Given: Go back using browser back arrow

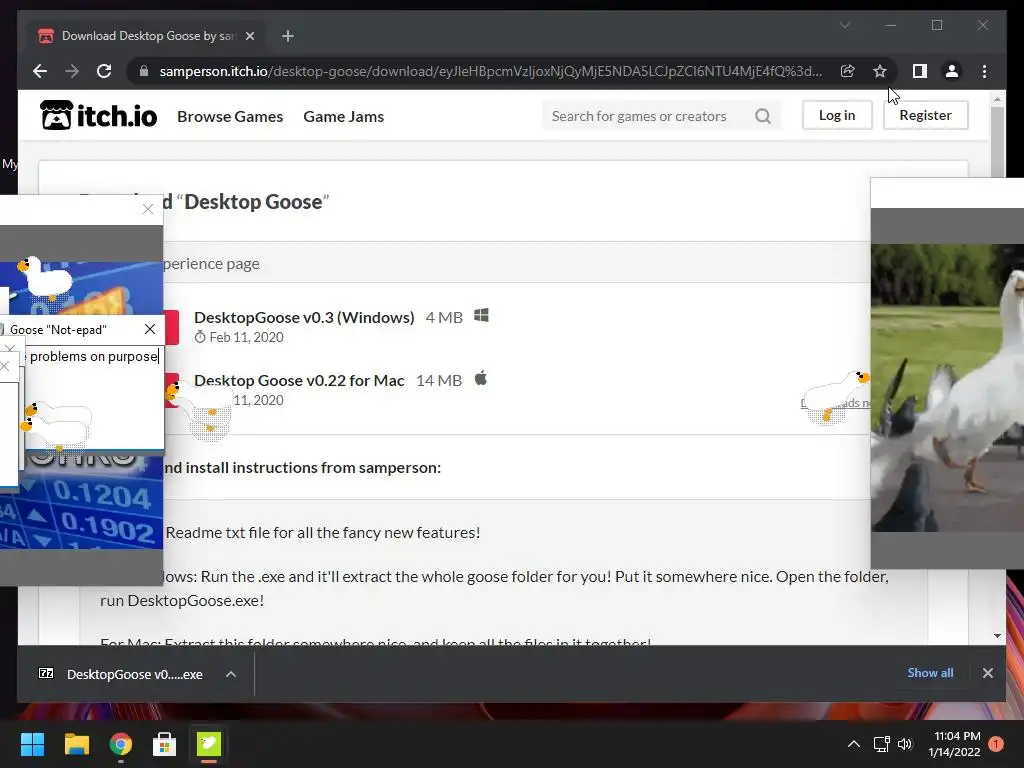Looking at the screenshot, I should pyautogui.click(x=40, y=71).
